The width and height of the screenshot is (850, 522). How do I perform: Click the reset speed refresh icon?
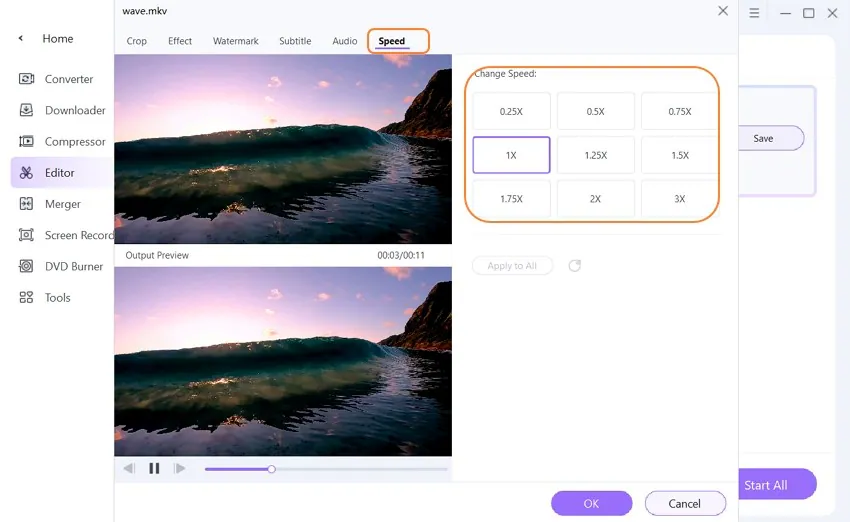pyautogui.click(x=575, y=266)
